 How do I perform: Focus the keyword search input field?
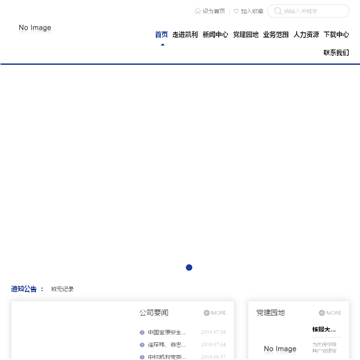(x=309, y=11)
